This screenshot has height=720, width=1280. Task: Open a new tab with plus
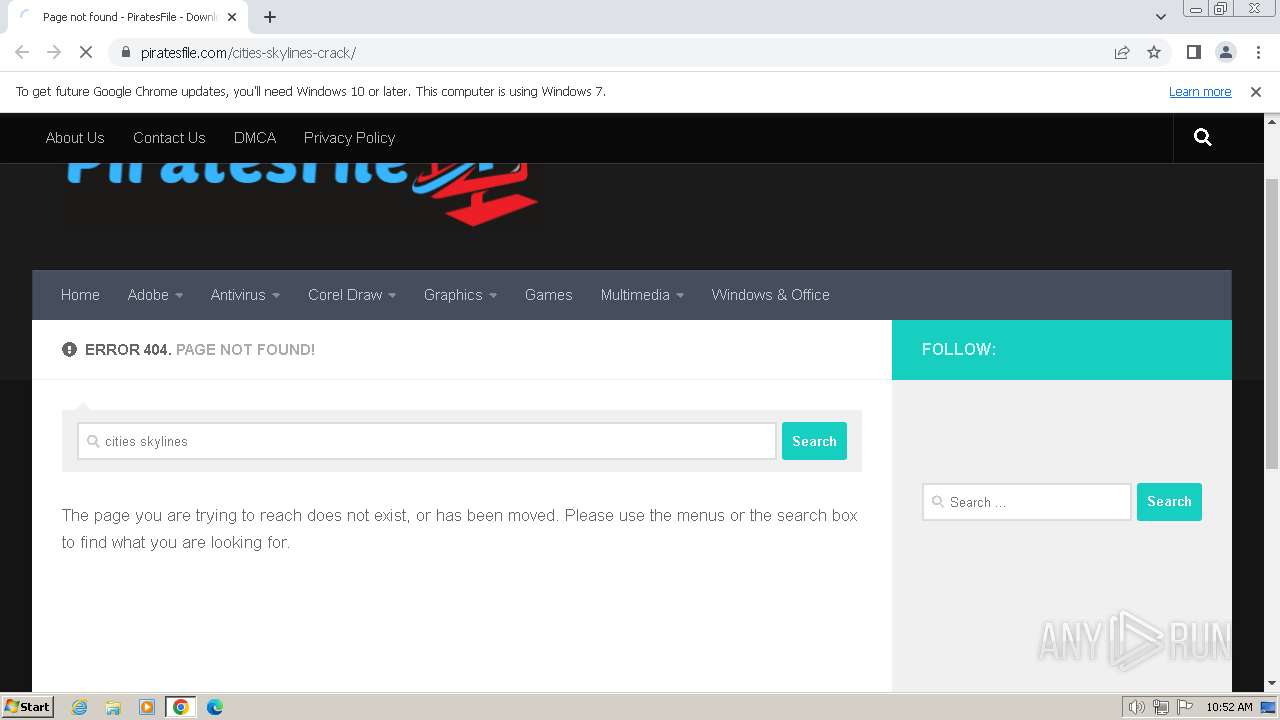[270, 17]
